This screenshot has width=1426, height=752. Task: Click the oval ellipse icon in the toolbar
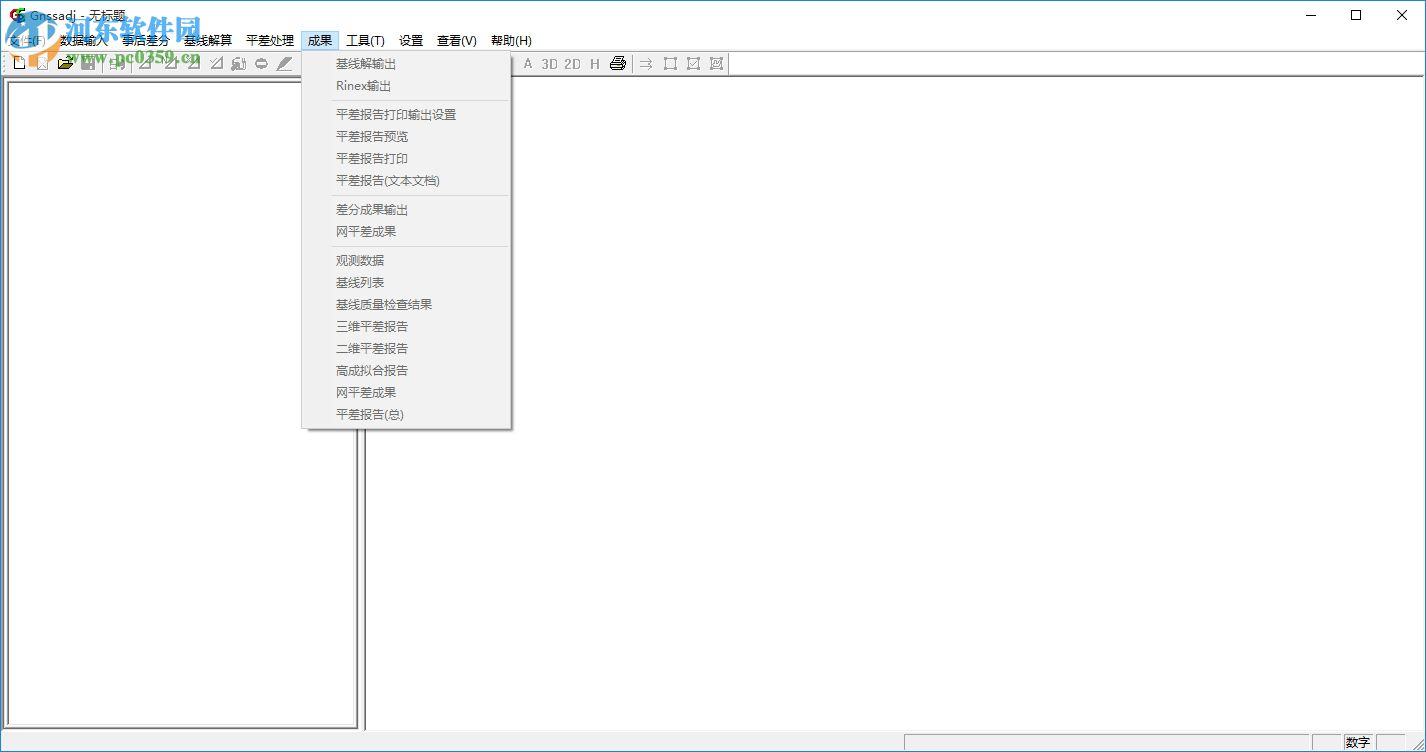pos(261,64)
